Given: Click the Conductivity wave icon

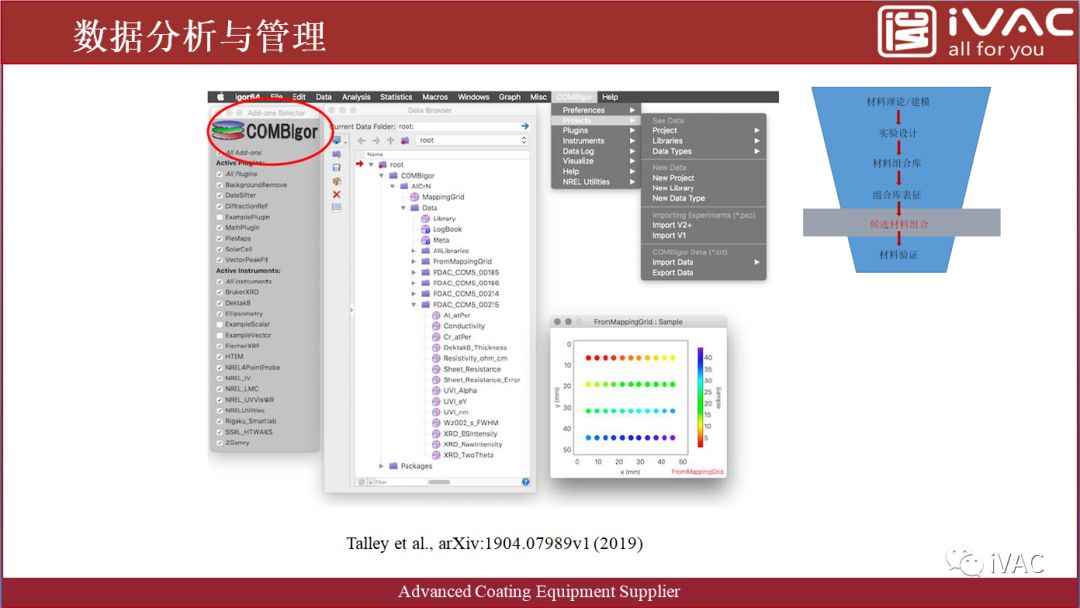Looking at the screenshot, I should click(436, 326).
